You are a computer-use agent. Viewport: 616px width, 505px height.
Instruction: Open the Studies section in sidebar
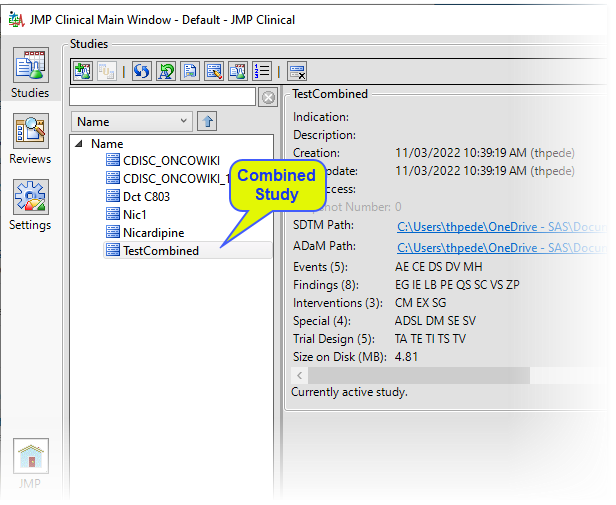pyautogui.click(x=30, y=74)
